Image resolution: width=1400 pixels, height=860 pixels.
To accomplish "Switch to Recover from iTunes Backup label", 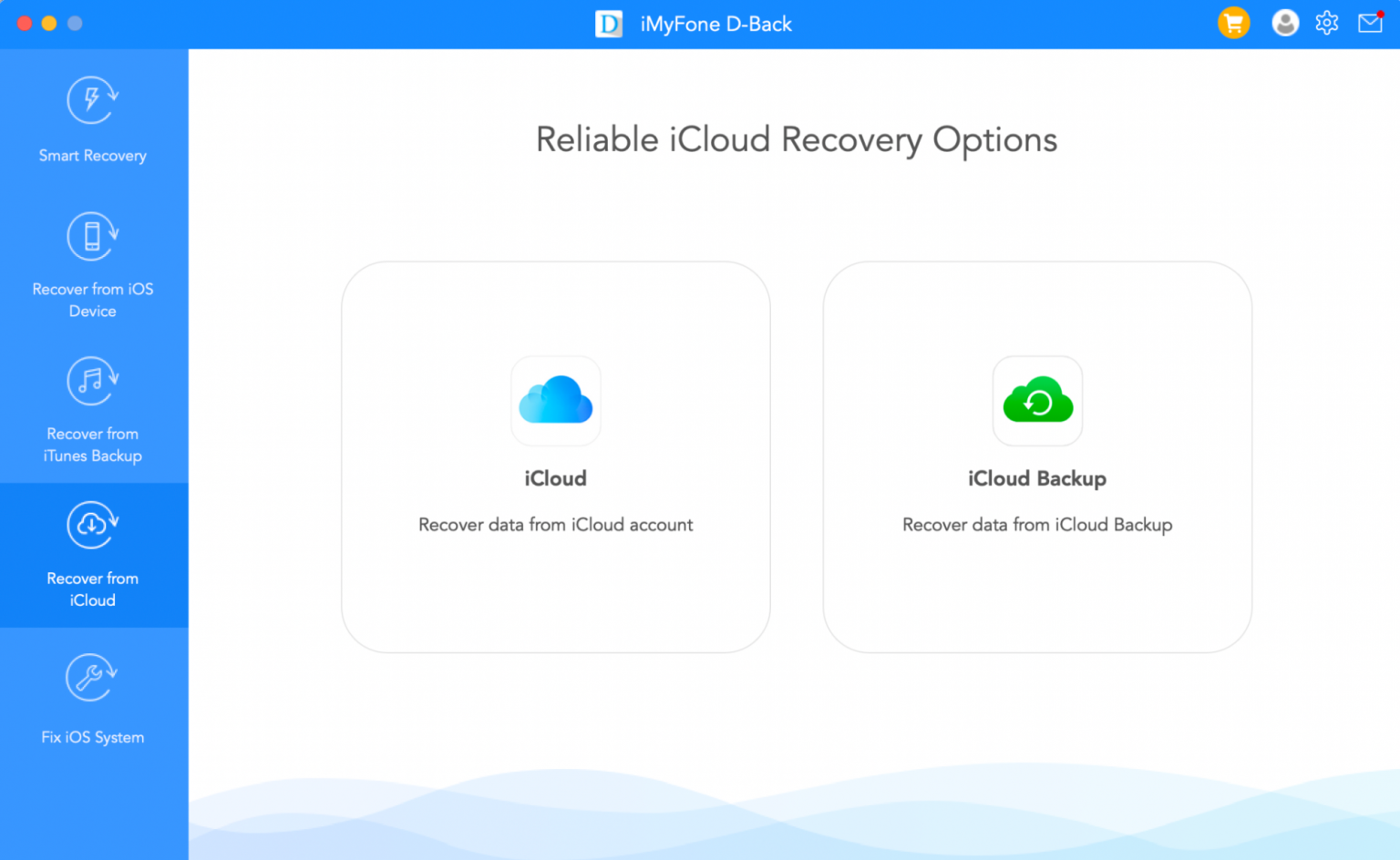I will click(x=92, y=445).
